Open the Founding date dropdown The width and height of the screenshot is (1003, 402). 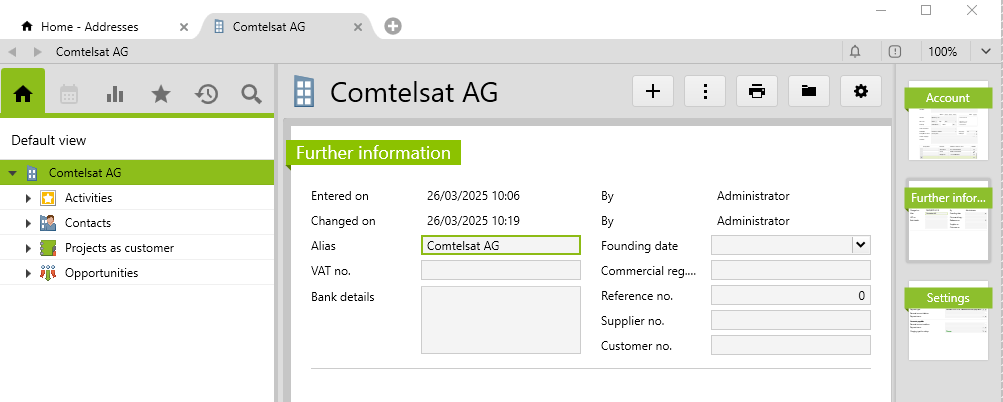click(860, 244)
